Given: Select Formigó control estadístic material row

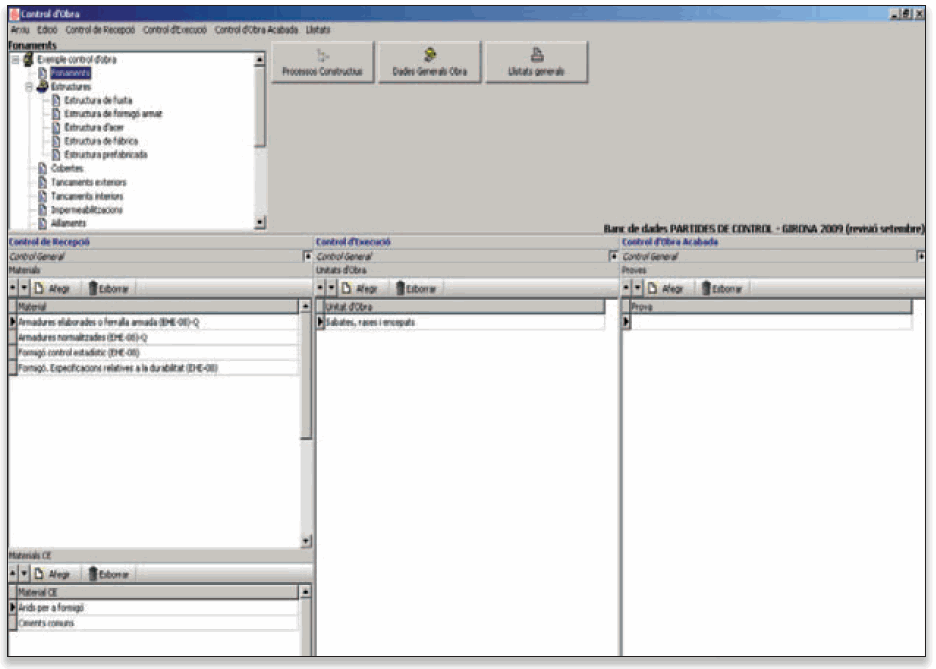Looking at the screenshot, I should 78,352.
